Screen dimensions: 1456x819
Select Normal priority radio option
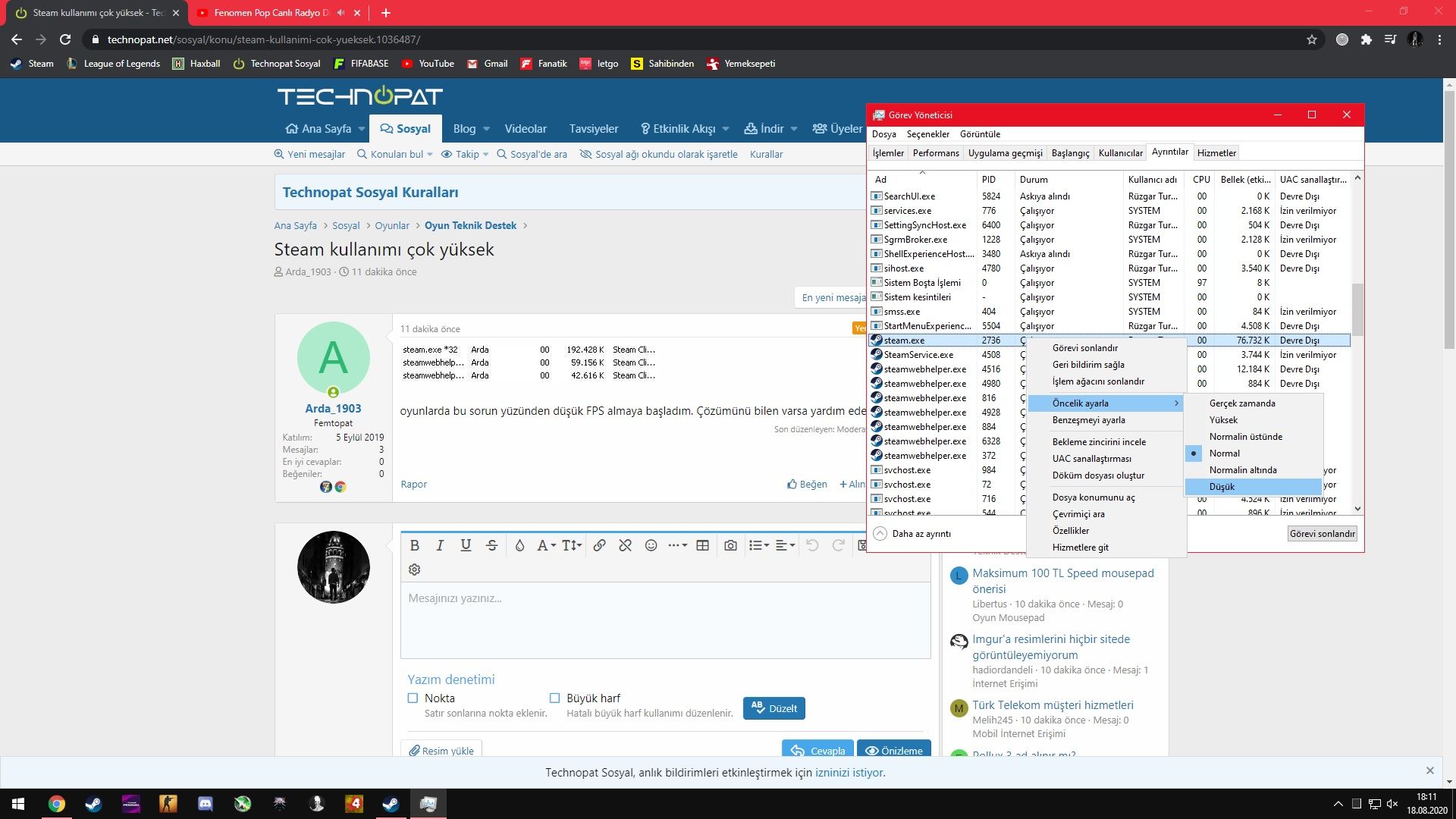tap(1224, 453)
